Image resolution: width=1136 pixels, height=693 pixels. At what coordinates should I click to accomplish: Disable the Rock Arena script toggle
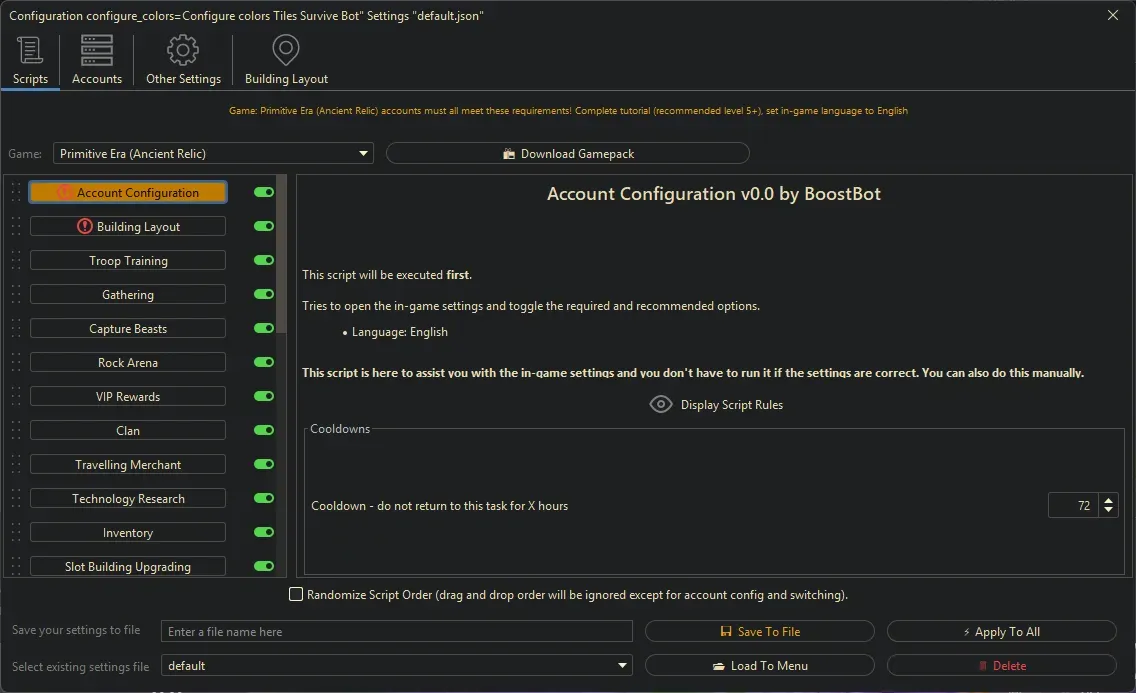tap(263, 362)
